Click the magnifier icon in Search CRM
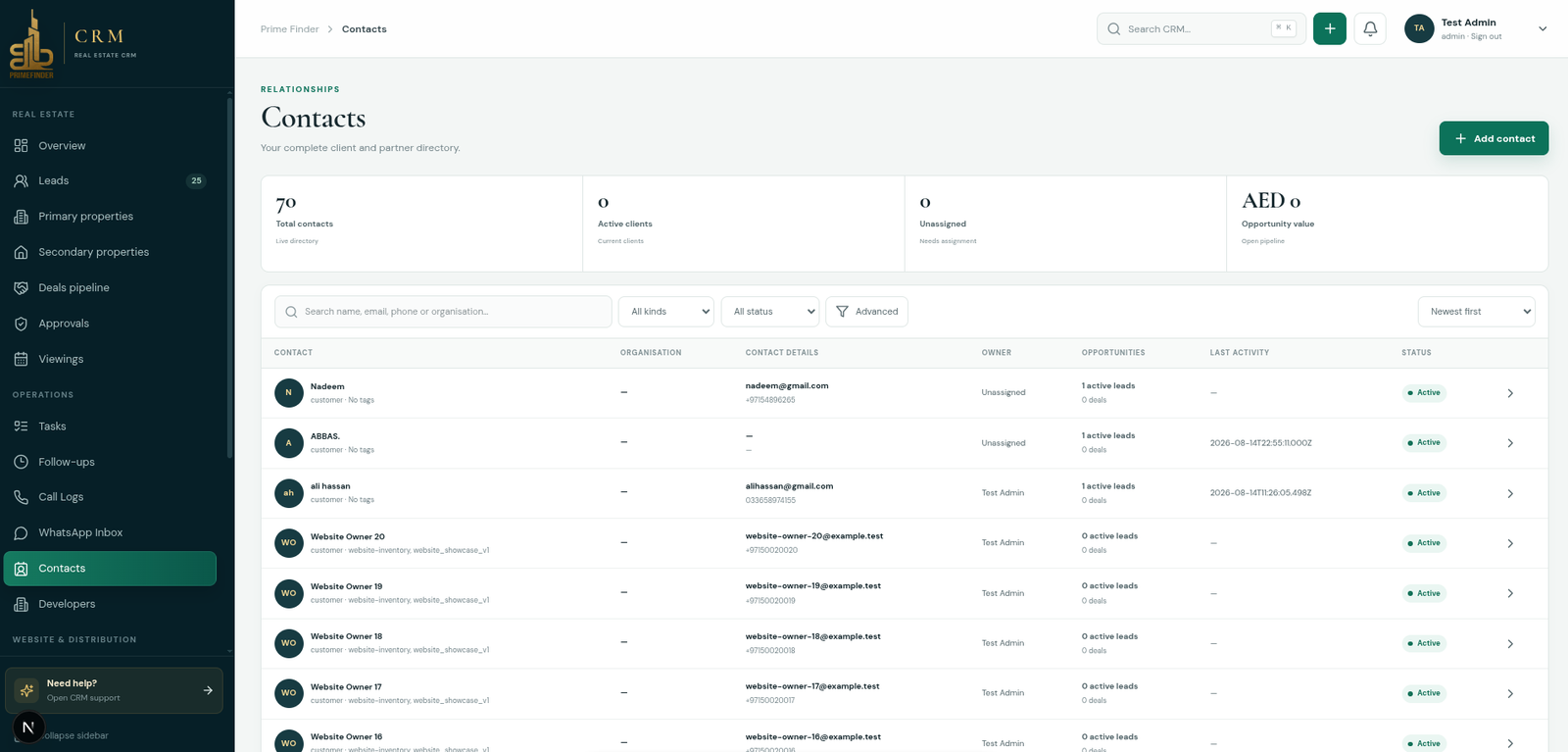Viewport: 1568px width, 752px height. coord(1114,29)
